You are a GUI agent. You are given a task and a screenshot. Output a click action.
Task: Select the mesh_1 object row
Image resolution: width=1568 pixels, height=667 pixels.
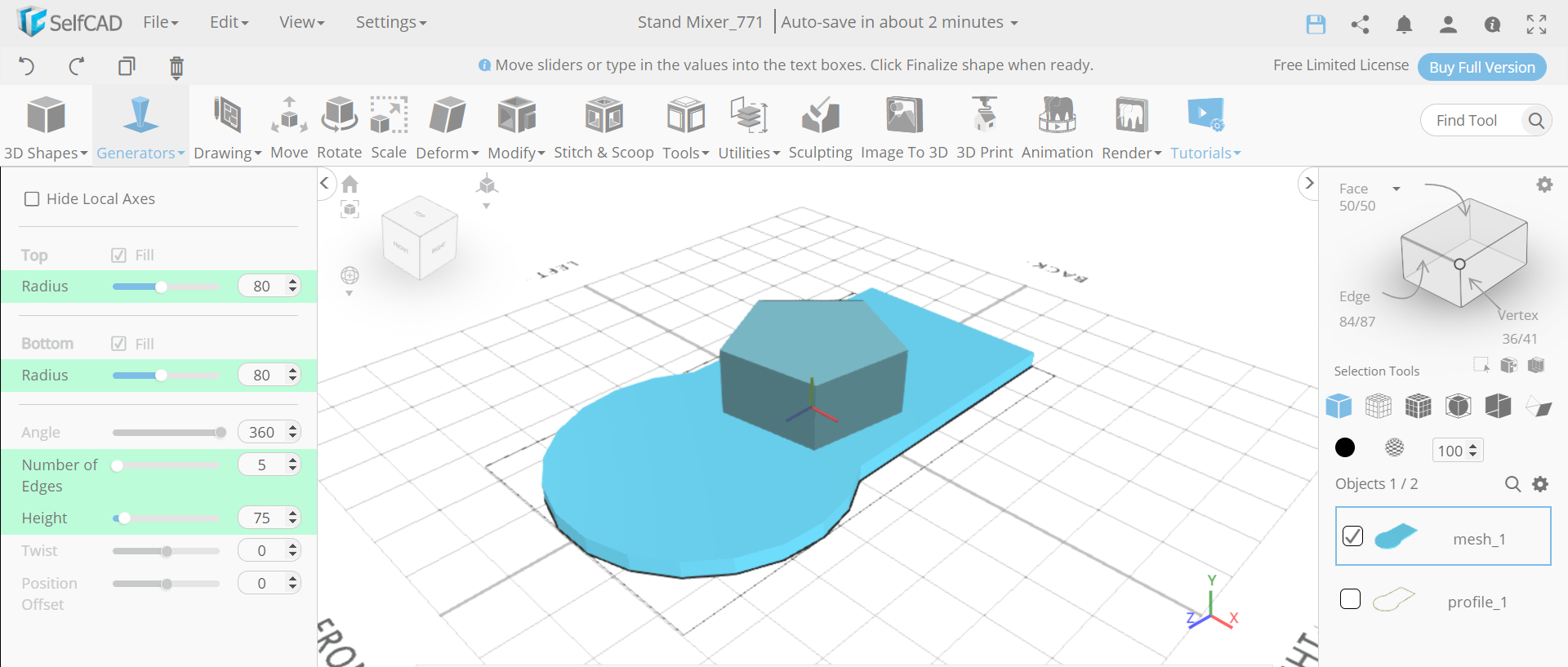pyautogui.click(x=1443, y=536)
